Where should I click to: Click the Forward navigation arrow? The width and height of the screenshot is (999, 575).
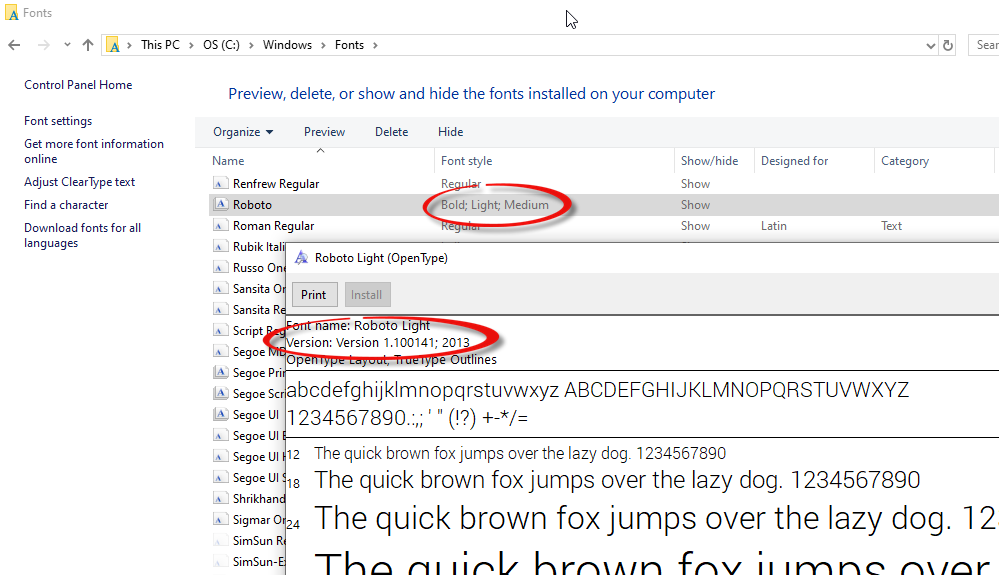pos(43,45)
